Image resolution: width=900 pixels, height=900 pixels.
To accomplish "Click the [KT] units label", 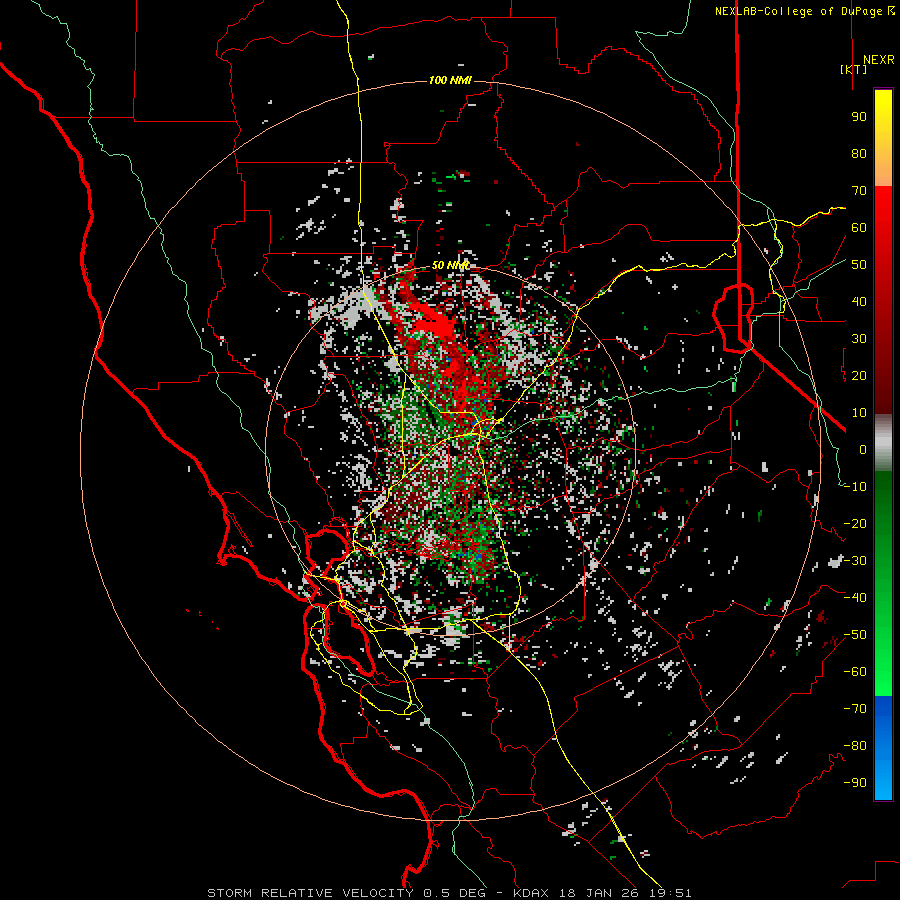I will pyautogui.click(x=854, y=69).
